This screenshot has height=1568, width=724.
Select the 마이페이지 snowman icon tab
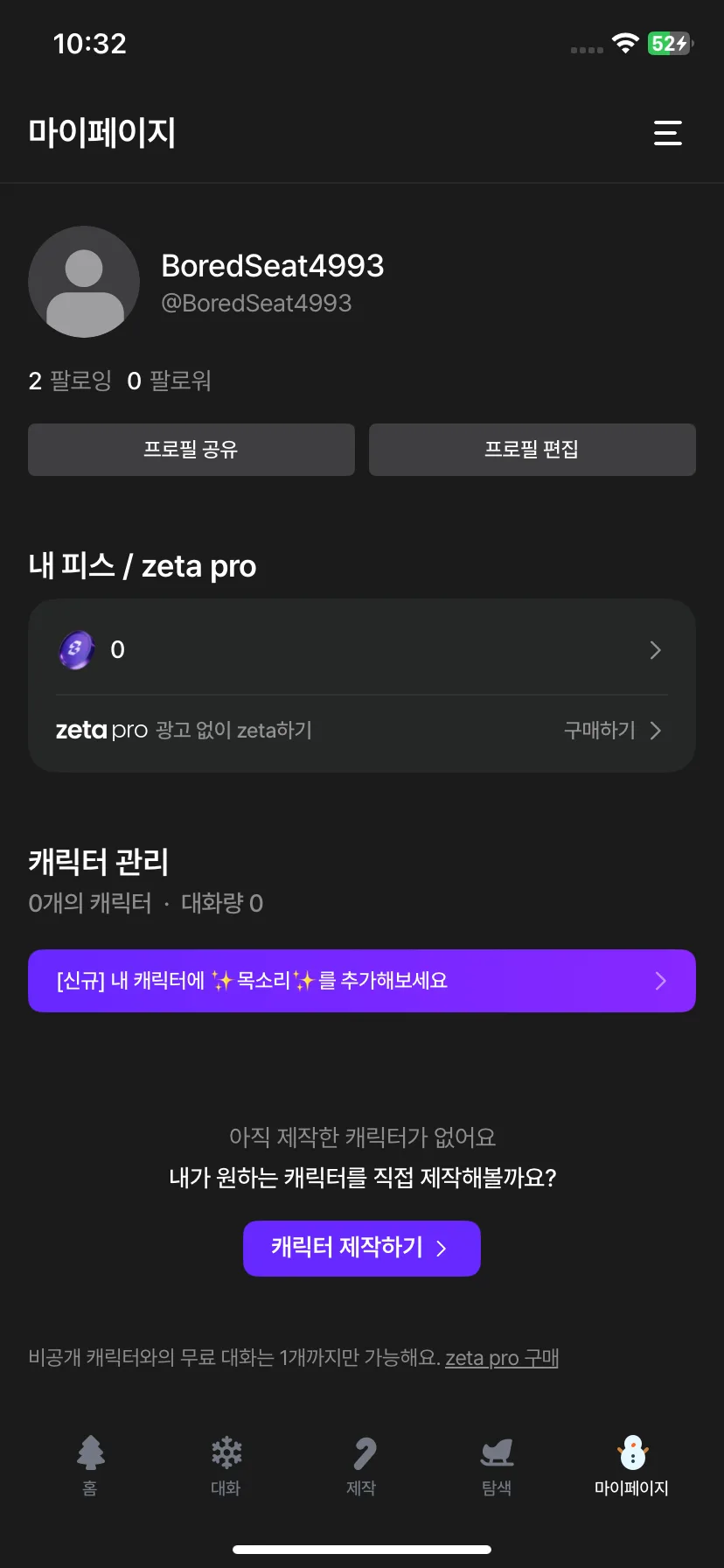click(631, 1466)
